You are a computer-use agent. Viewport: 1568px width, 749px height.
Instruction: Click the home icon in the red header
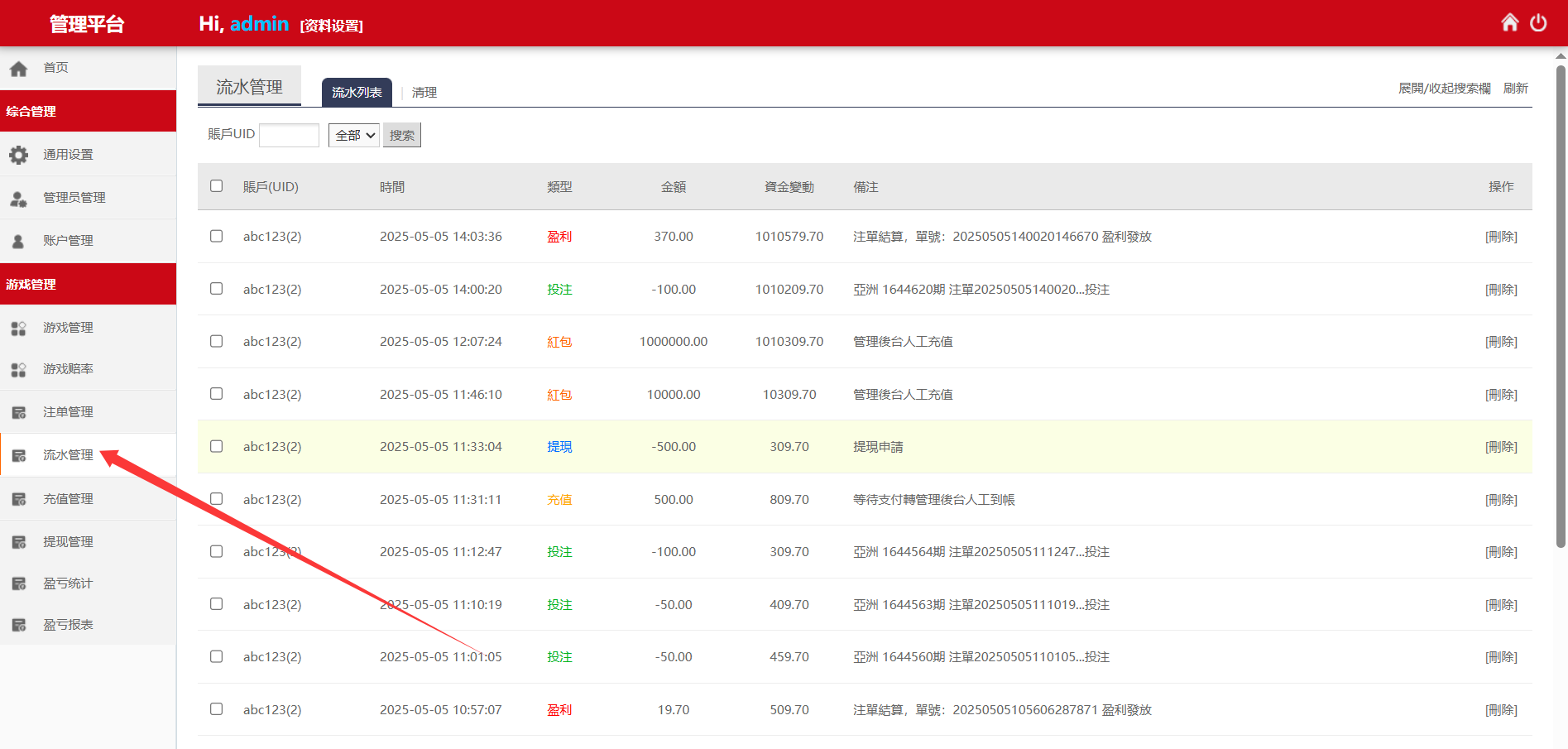point(1510,22)
